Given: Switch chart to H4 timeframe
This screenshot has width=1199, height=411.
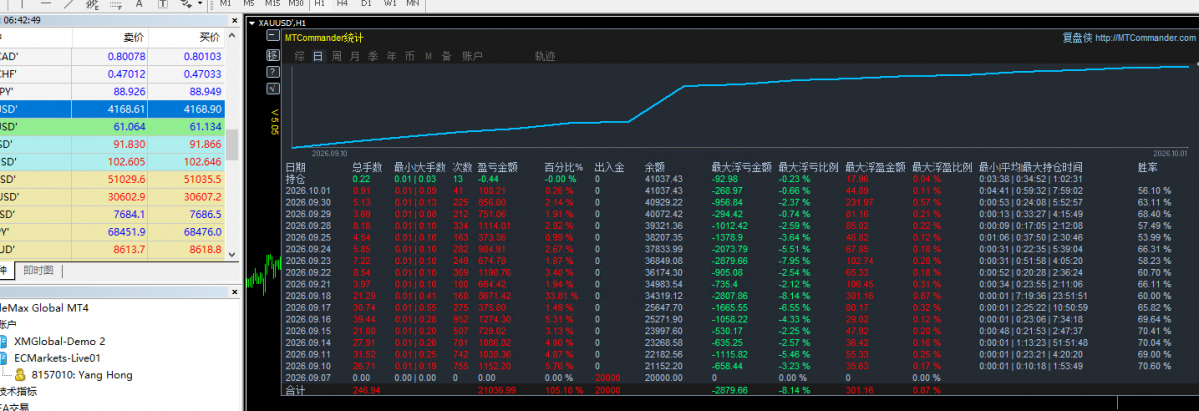Looking at the screenshot, I should tap(343, 4).
